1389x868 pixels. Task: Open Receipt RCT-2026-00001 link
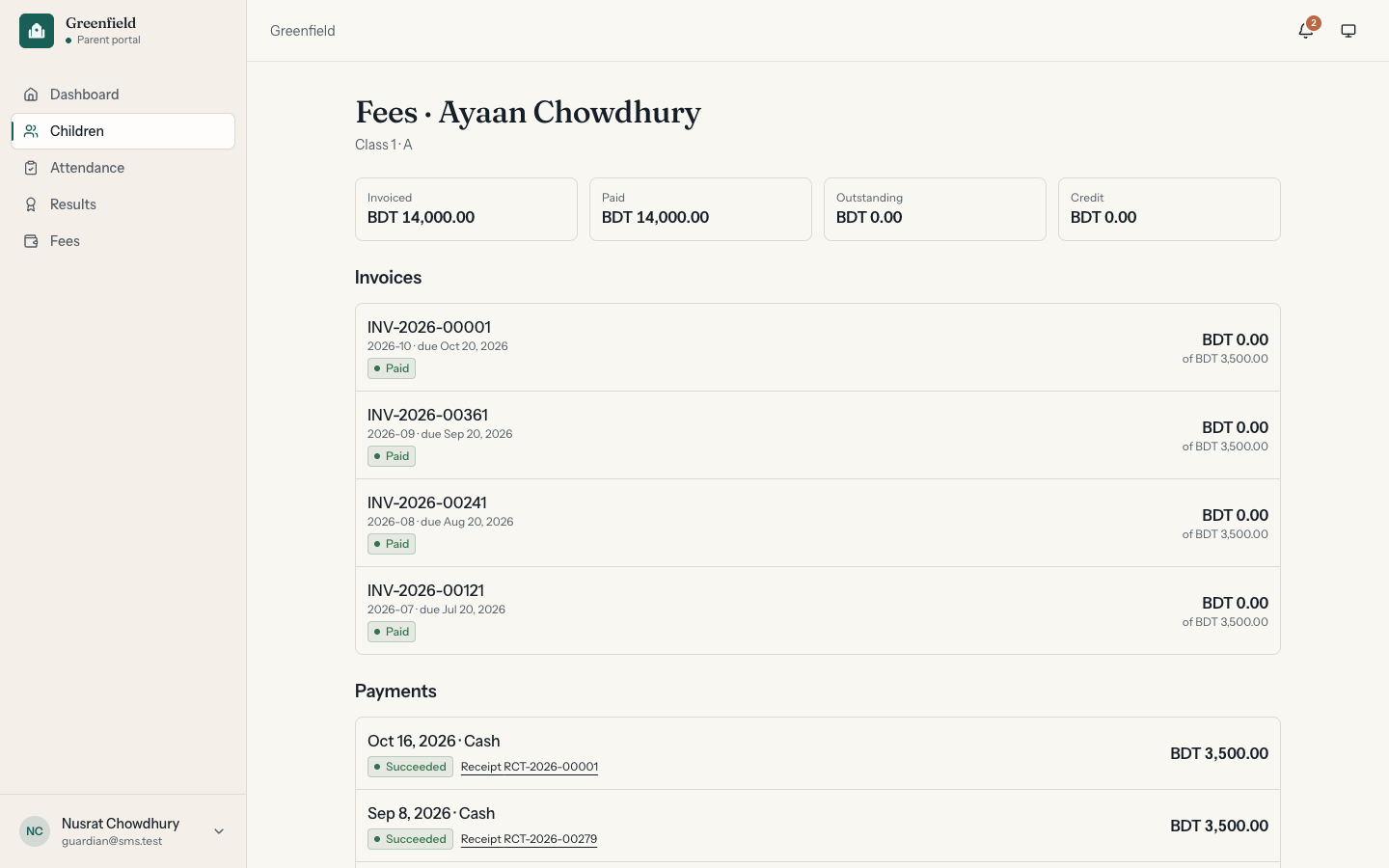[x=530, y=767]
